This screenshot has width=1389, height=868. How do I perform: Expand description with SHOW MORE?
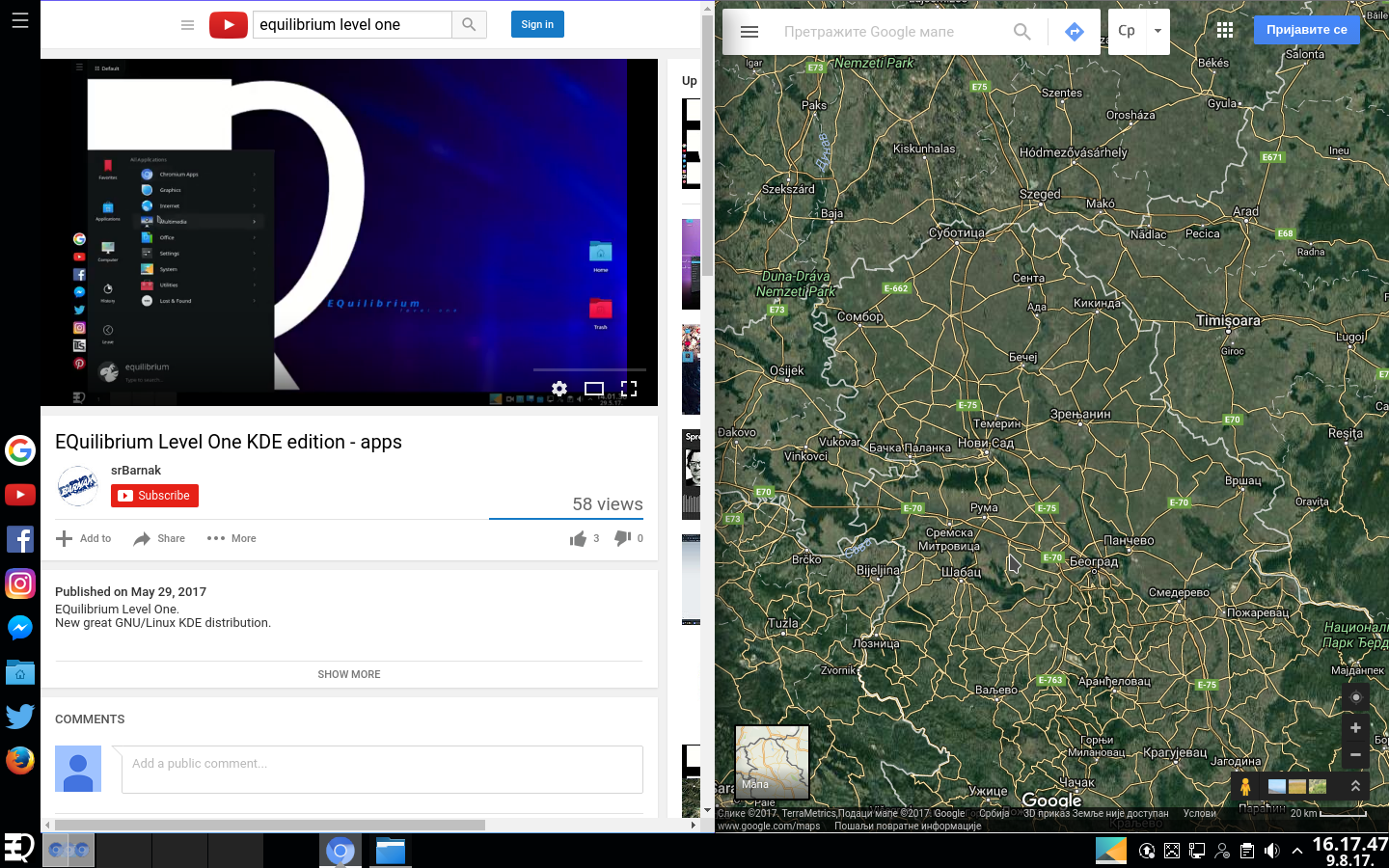click(349, 674)
